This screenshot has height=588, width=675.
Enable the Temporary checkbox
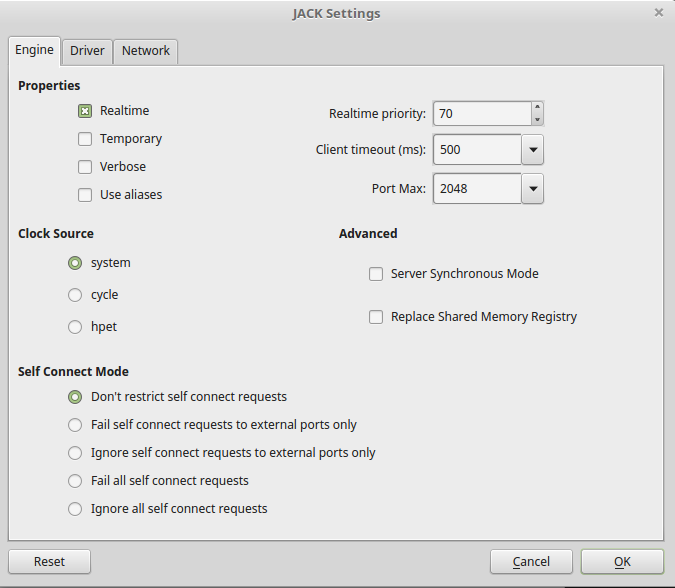click(x=85, y=139)
